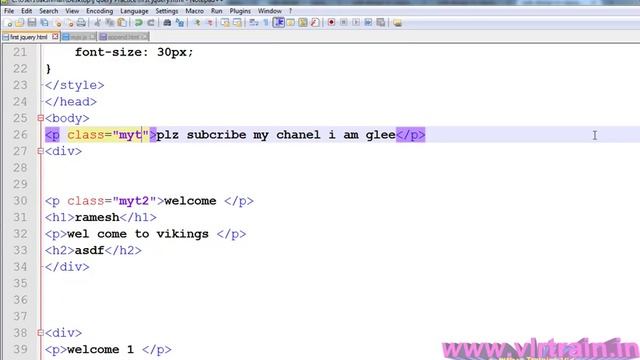The height and width of the screenshot is (360, 640).
Task: Open the Edit menu
Action: [x=27, y=11]
